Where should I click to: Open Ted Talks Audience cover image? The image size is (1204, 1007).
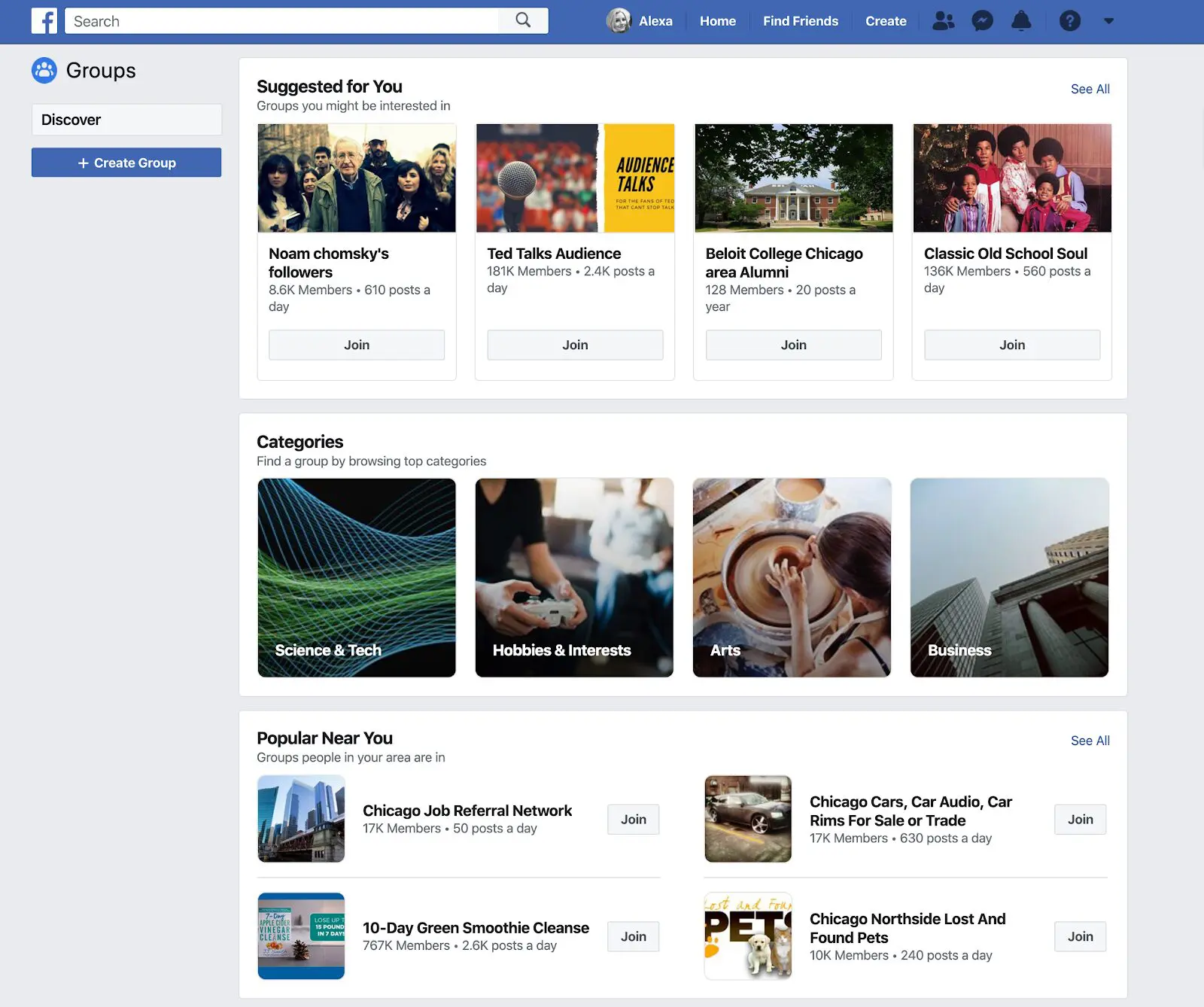click(575, 178)
